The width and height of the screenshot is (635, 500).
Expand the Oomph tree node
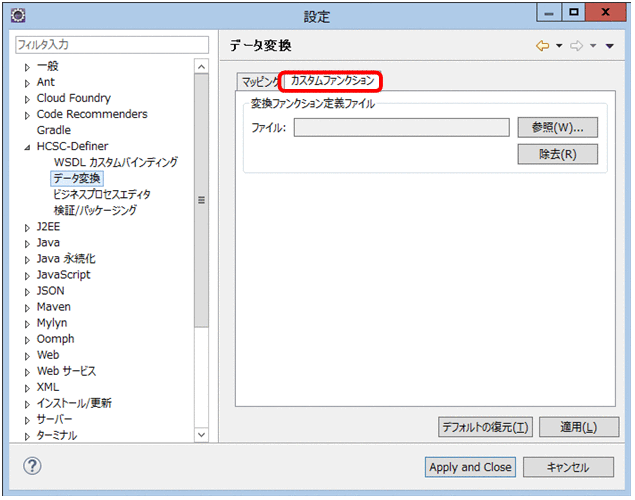[x=27, y=340]
